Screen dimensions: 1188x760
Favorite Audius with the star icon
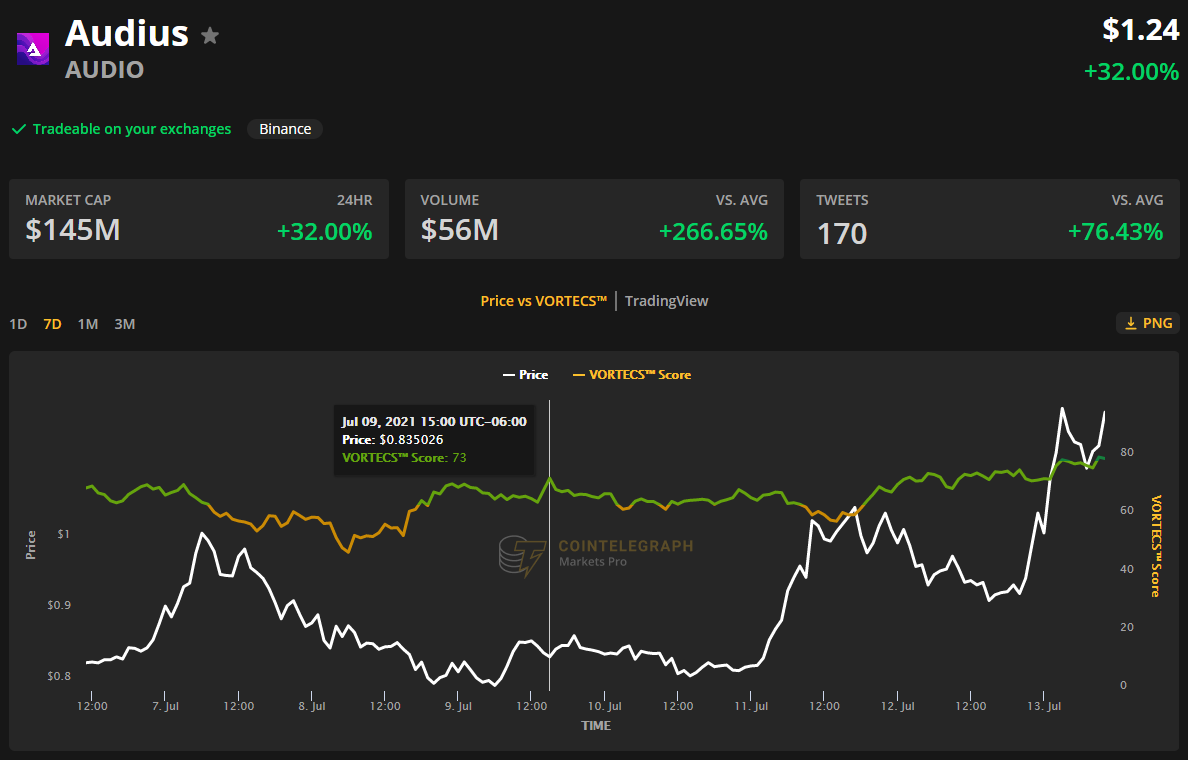click(210, 36)
